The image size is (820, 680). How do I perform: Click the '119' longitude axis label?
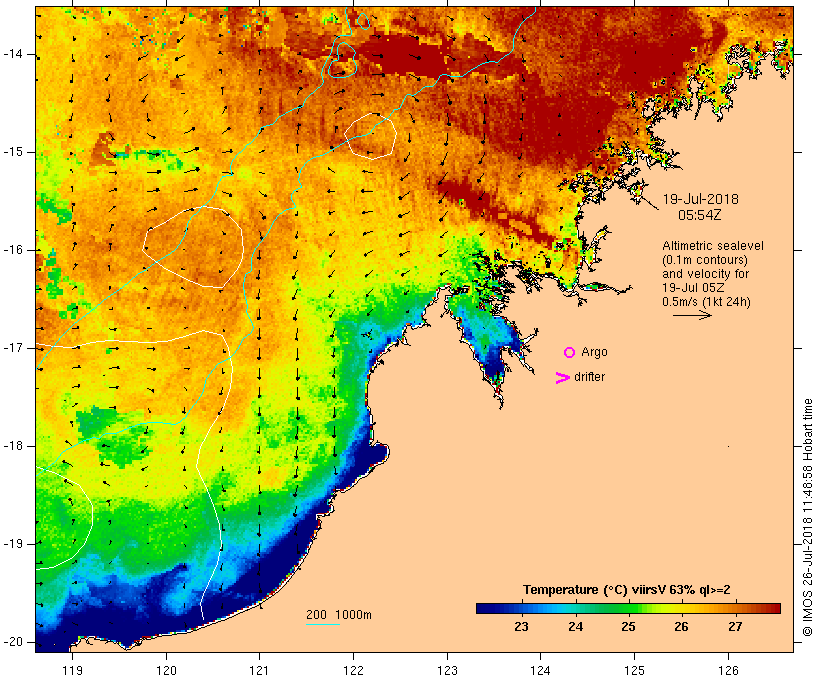tap(72, 671)
